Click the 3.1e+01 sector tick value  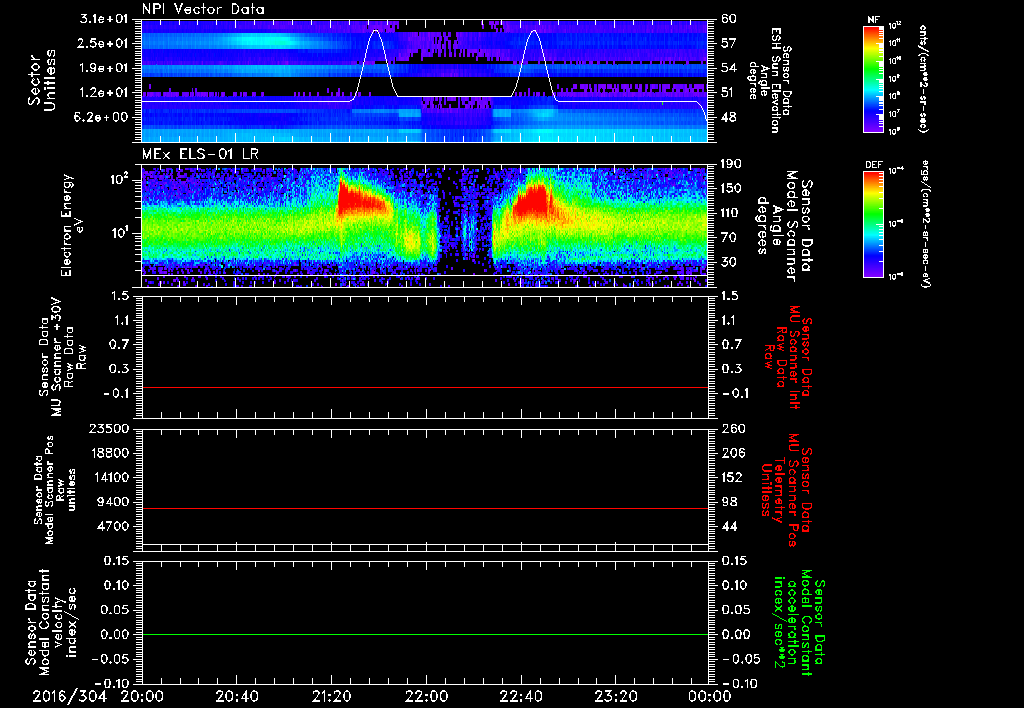(103, 19)
